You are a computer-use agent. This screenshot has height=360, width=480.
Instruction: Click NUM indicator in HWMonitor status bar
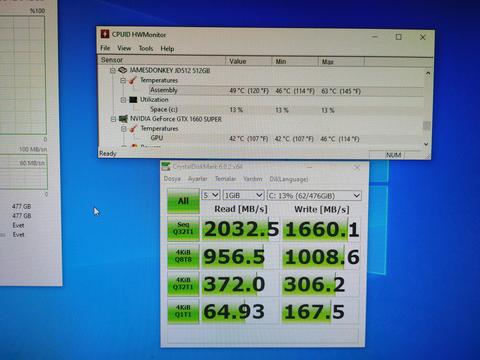pos(394,155)
